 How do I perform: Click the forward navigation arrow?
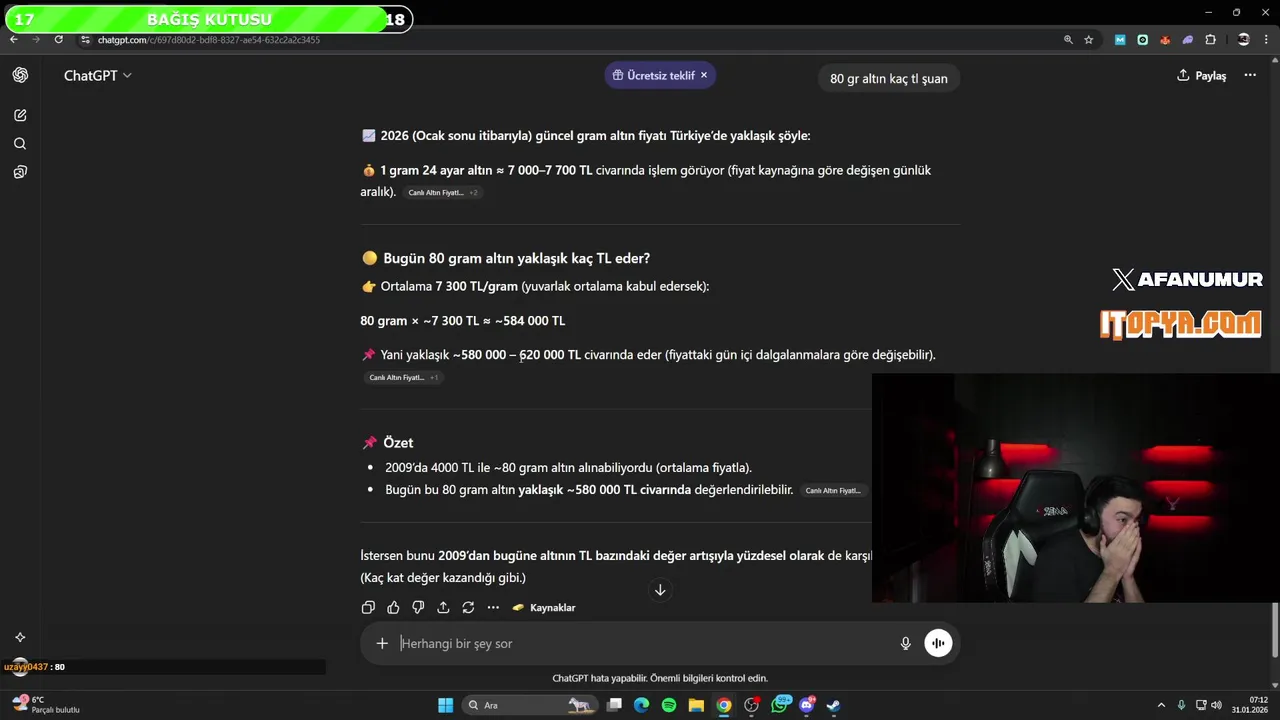[x=36, y=40]
